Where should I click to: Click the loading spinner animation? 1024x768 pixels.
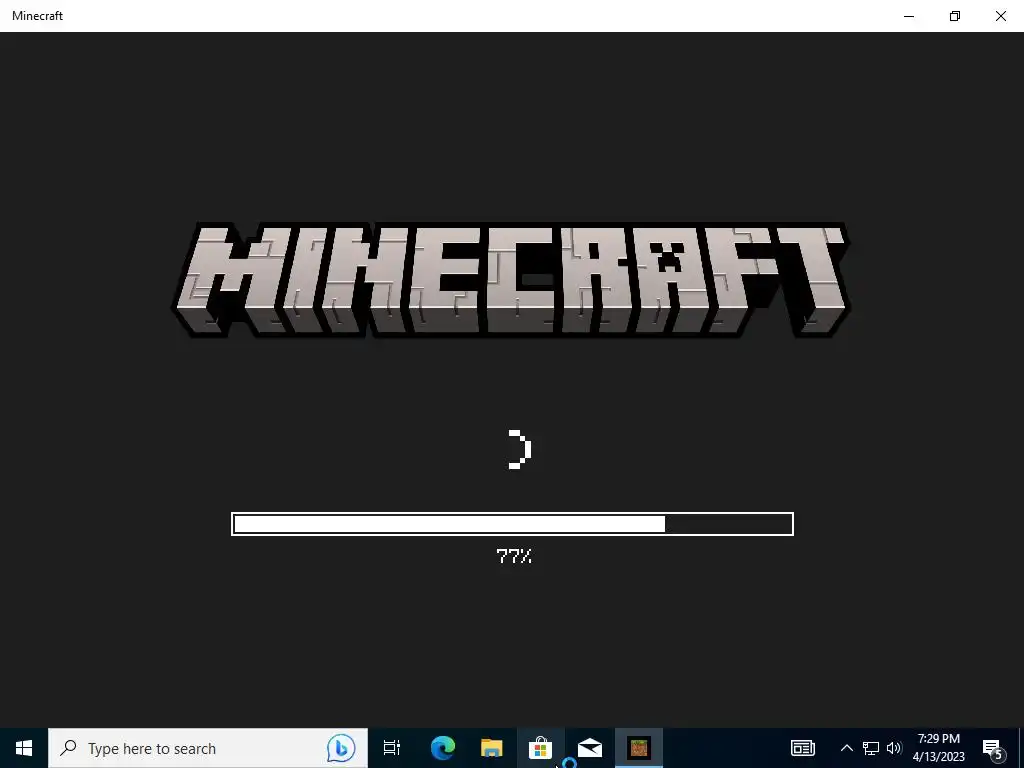[x=520, y=449]
